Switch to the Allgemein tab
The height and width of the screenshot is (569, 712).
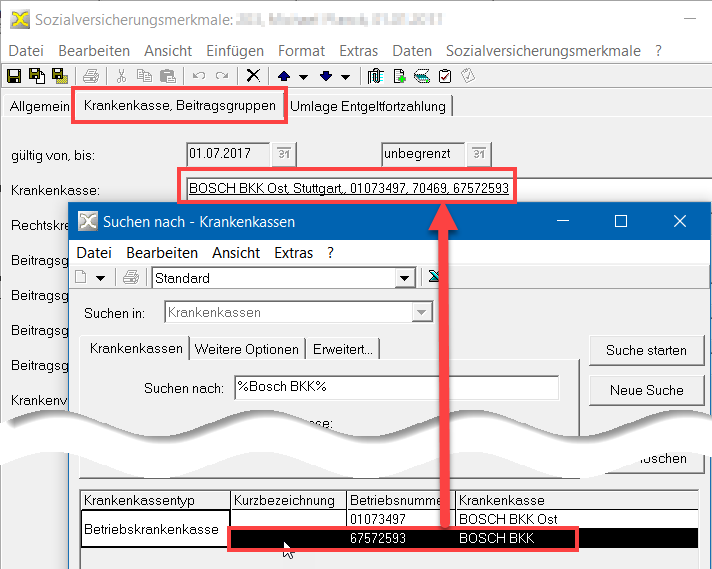click(39, 106)
